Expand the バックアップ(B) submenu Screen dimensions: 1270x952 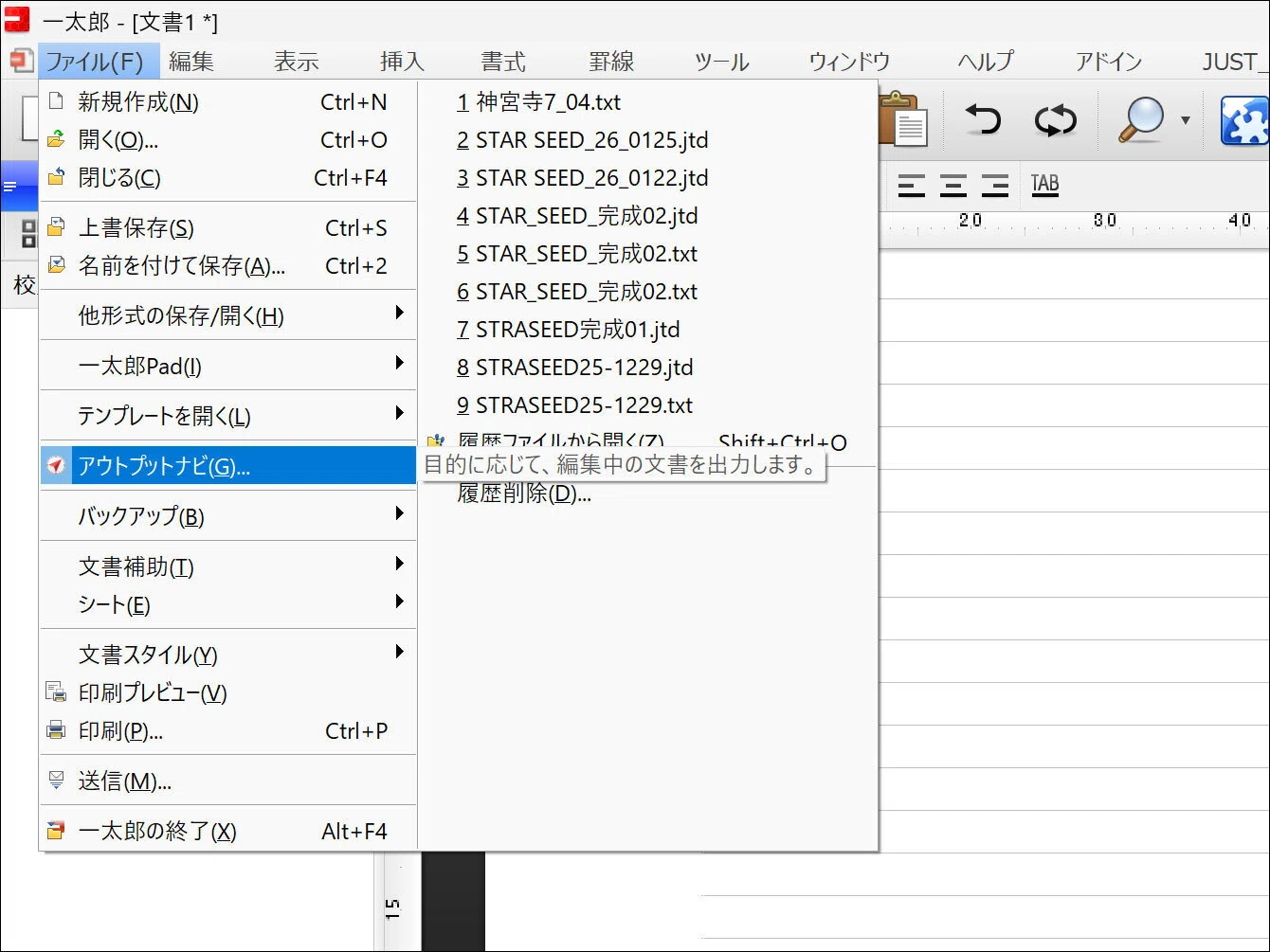[x=228, y=516]
